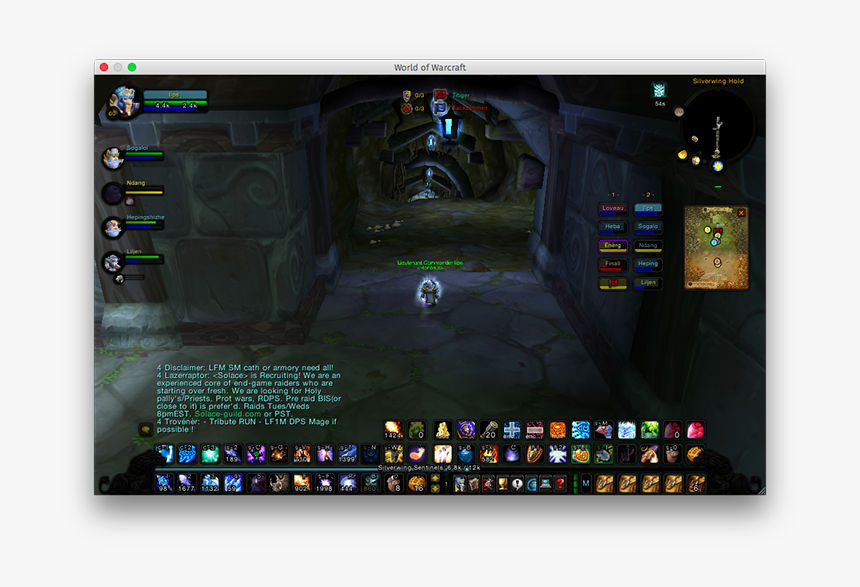
Task: Select party member Liljen's portrait
Action: 113,262
